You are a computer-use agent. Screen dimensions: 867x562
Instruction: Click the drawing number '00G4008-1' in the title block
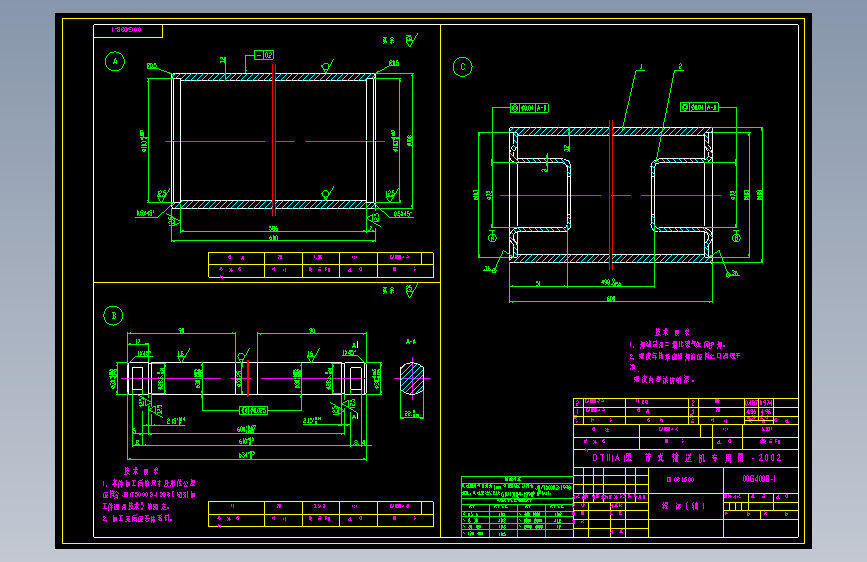pyautogui.click(x=759, y=478)
